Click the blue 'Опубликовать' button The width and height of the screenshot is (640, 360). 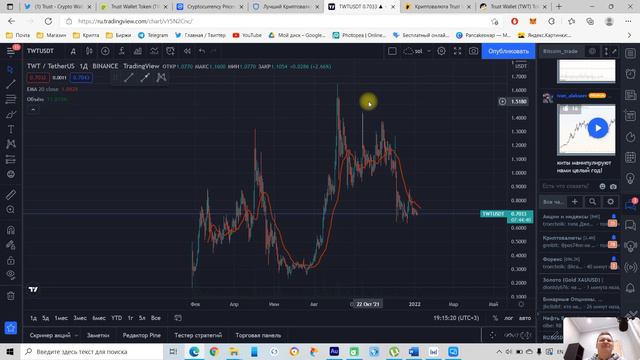pos(508,51)
